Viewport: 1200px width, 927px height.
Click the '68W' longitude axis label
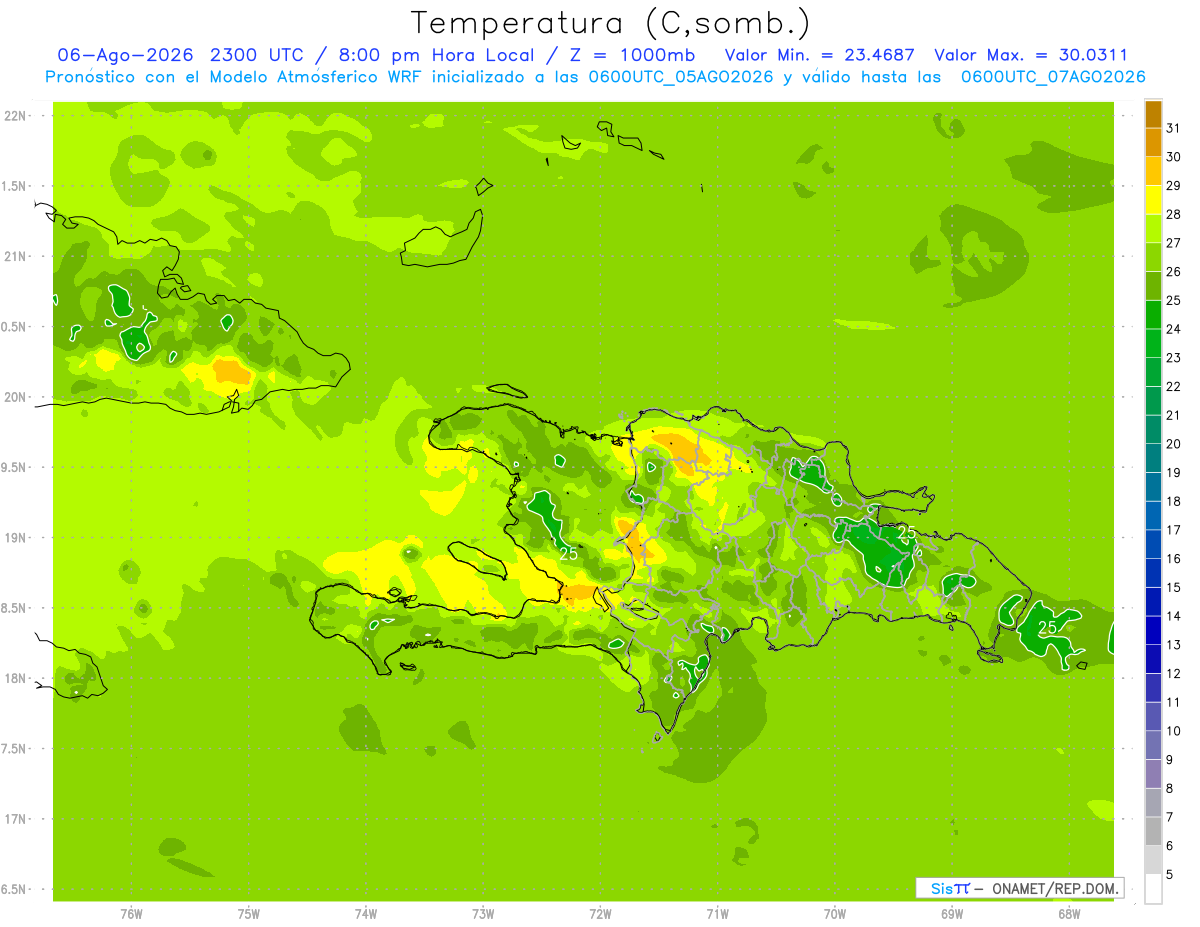tap(1069, 914)
